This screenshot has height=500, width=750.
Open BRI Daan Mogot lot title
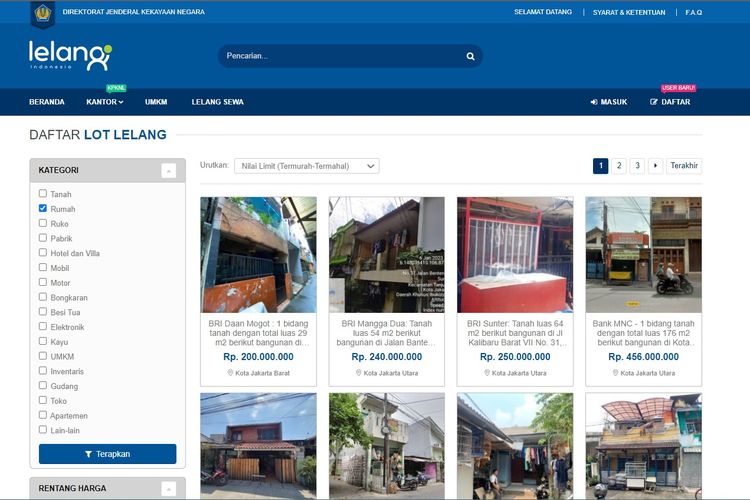258,333
